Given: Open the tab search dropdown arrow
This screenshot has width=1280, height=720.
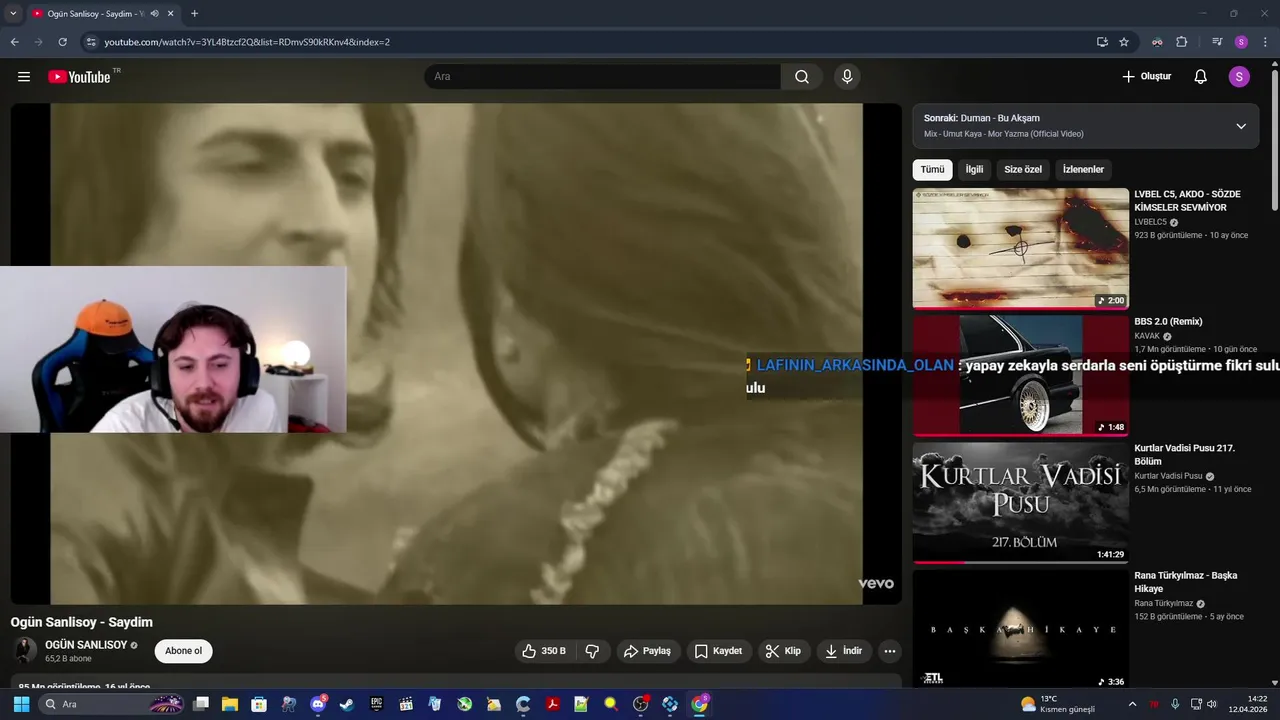Looking at the screenshot, I should pyautogui.click(x=13, y=14).
